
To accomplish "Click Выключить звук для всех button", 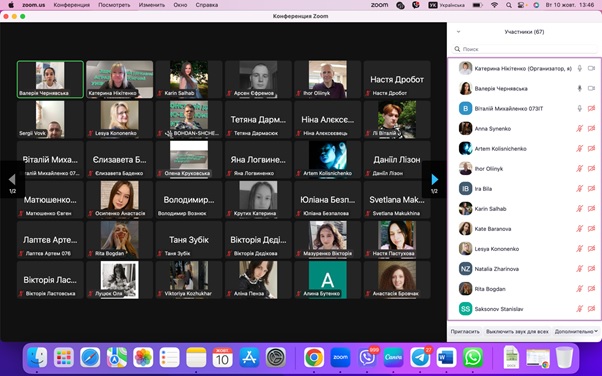I will tap(517, 331).
